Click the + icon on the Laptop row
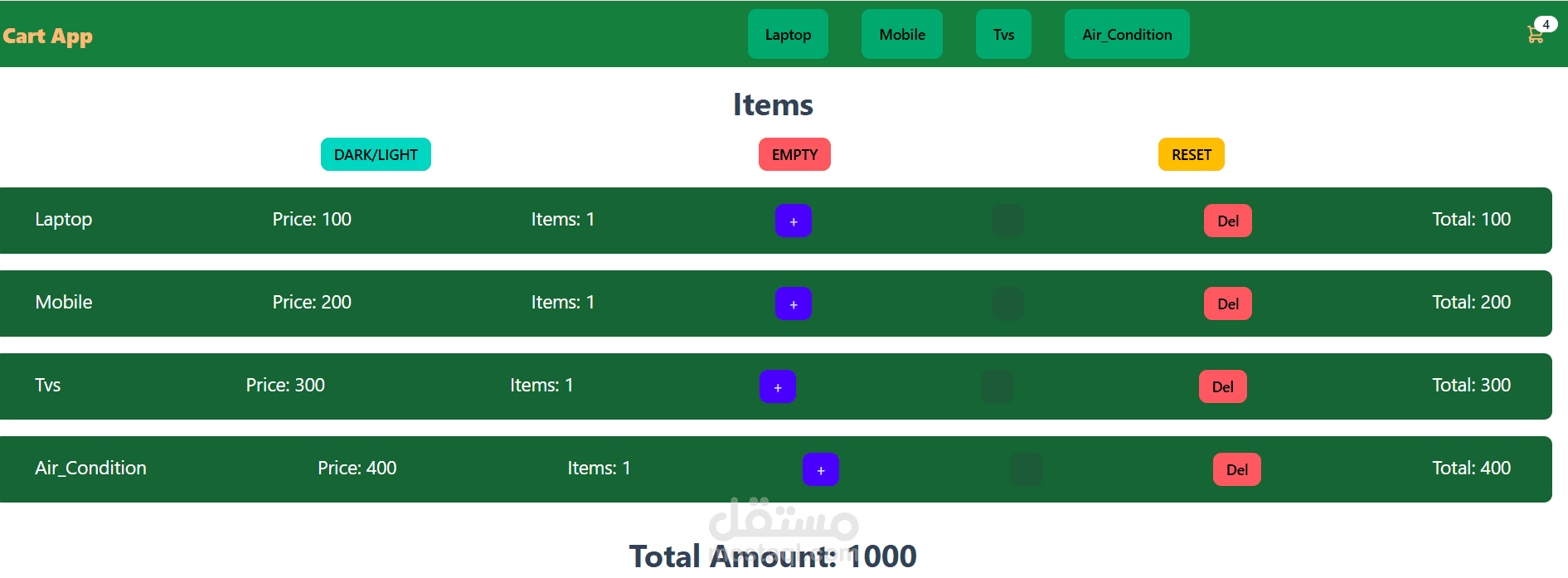Viewport: 1568px width, 578px height. coord(794,221)
